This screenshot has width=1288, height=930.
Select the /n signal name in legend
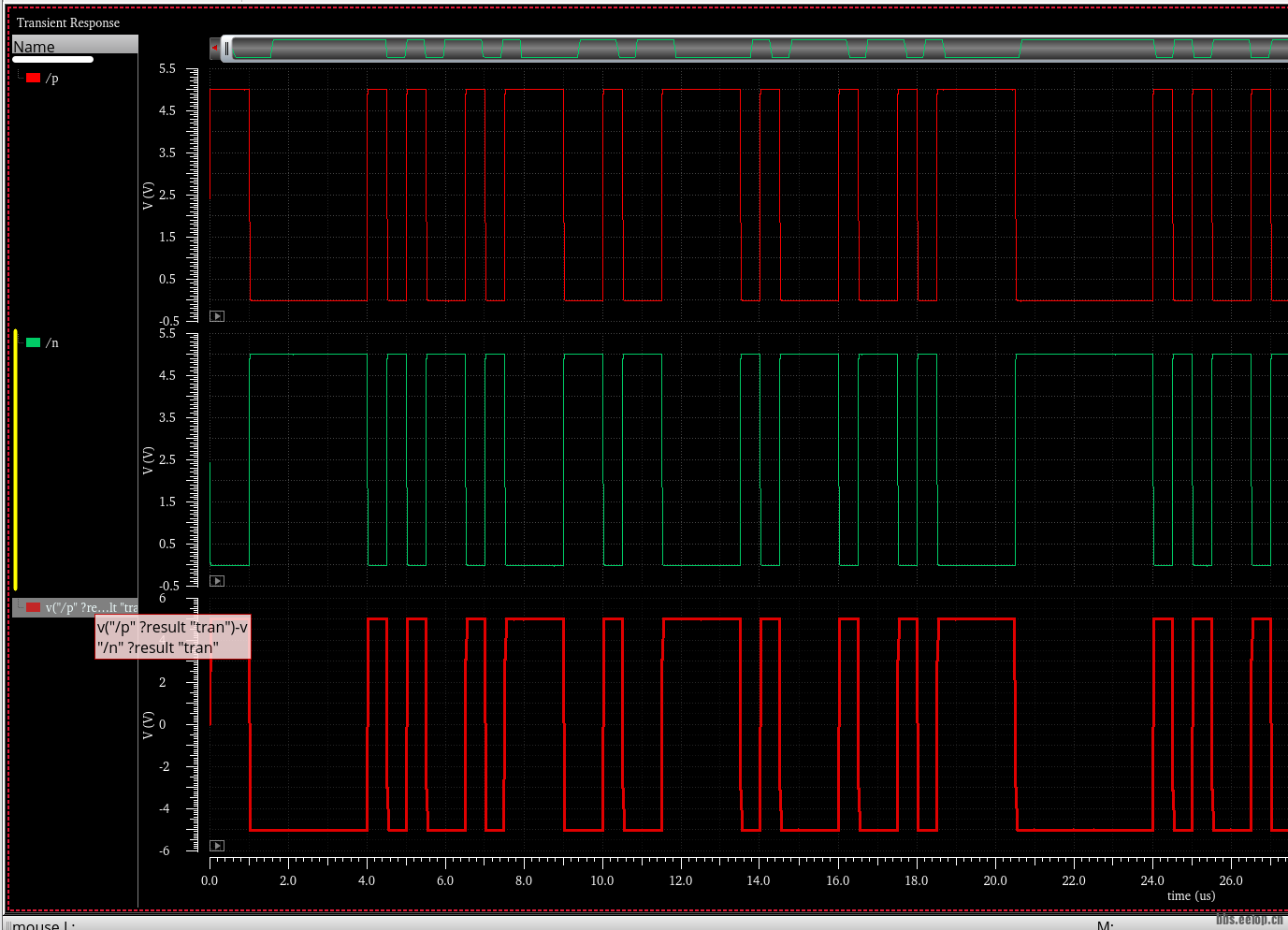(x=52, y=343)
